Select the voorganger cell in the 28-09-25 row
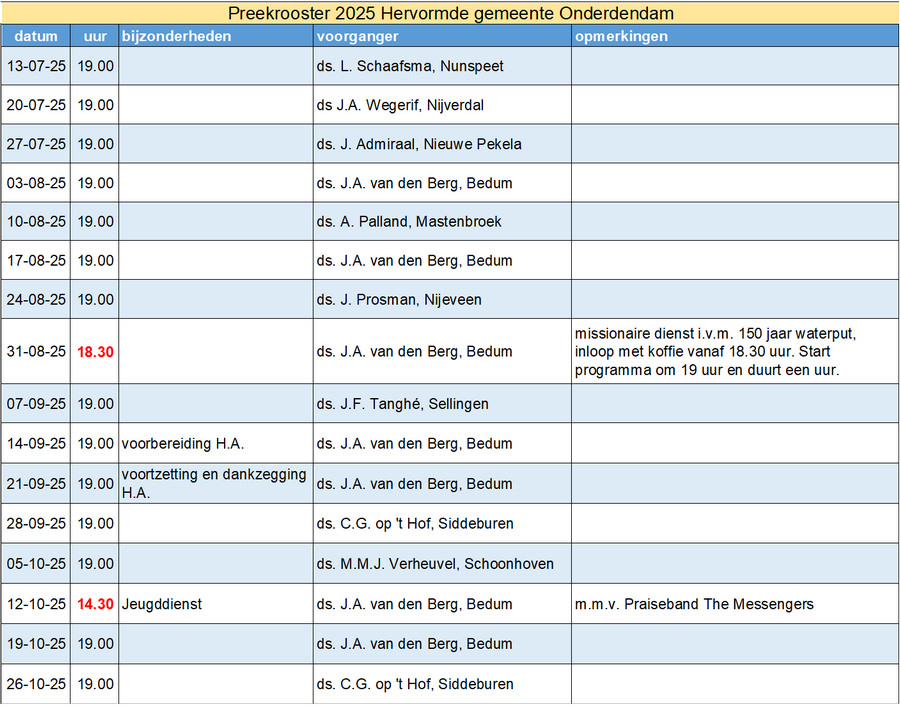The width and height of the screenshot is (900, 706). (x=443, y=523)
